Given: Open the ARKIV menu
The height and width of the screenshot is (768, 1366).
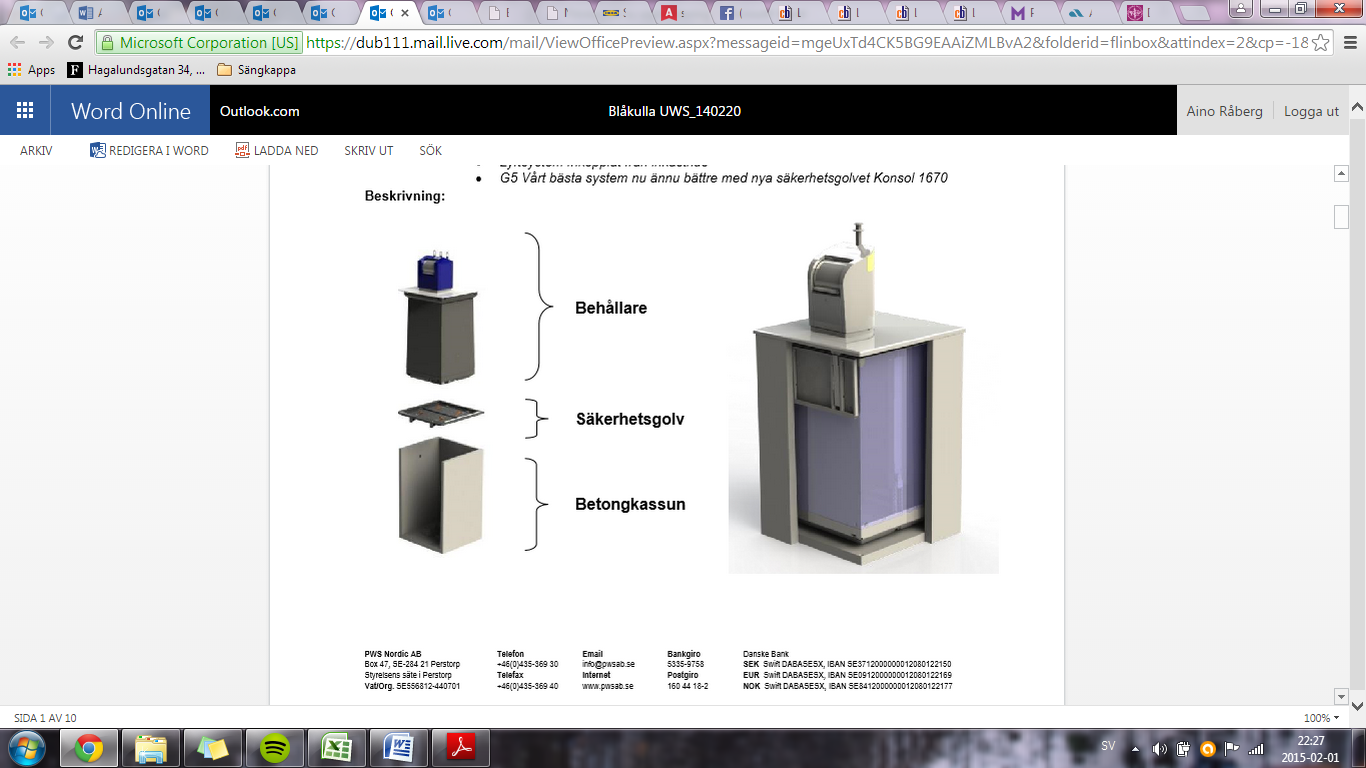Looking at the screenshot, I should [x=36, y=151].
